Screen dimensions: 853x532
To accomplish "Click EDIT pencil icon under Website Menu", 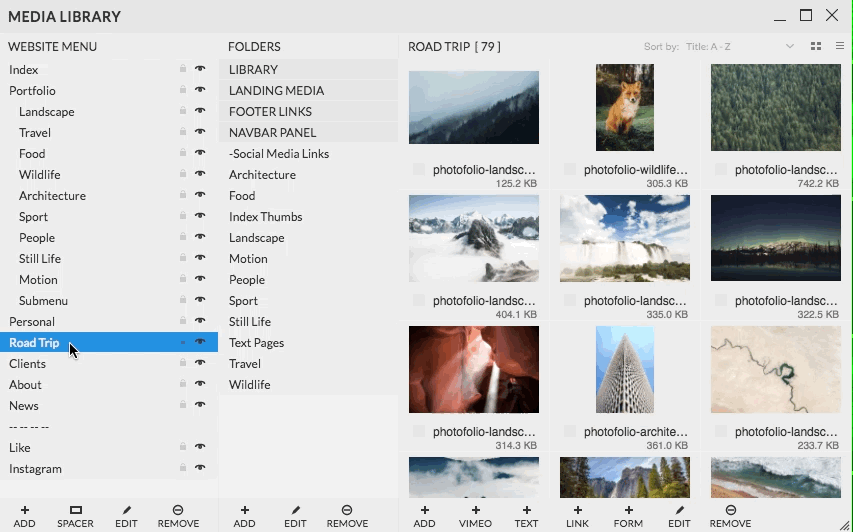I will (126, 510).
